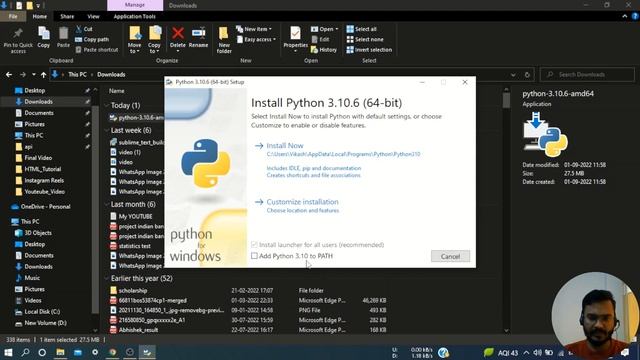Screen dimensions: 640x360
Task: Select Desktop under Quick access
Action: (34, 91)
